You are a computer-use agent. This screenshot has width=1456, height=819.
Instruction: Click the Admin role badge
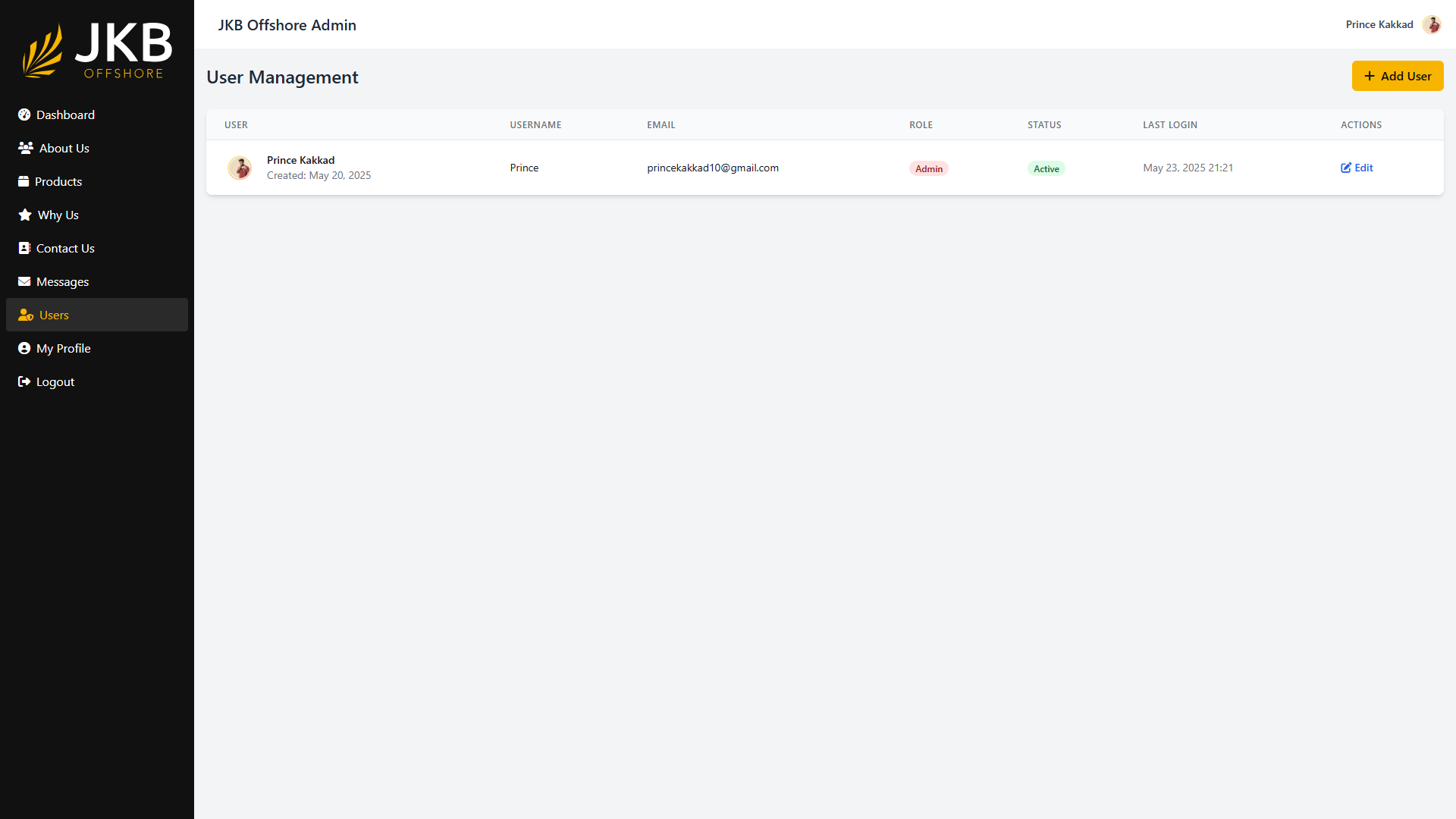click(928, 168)
